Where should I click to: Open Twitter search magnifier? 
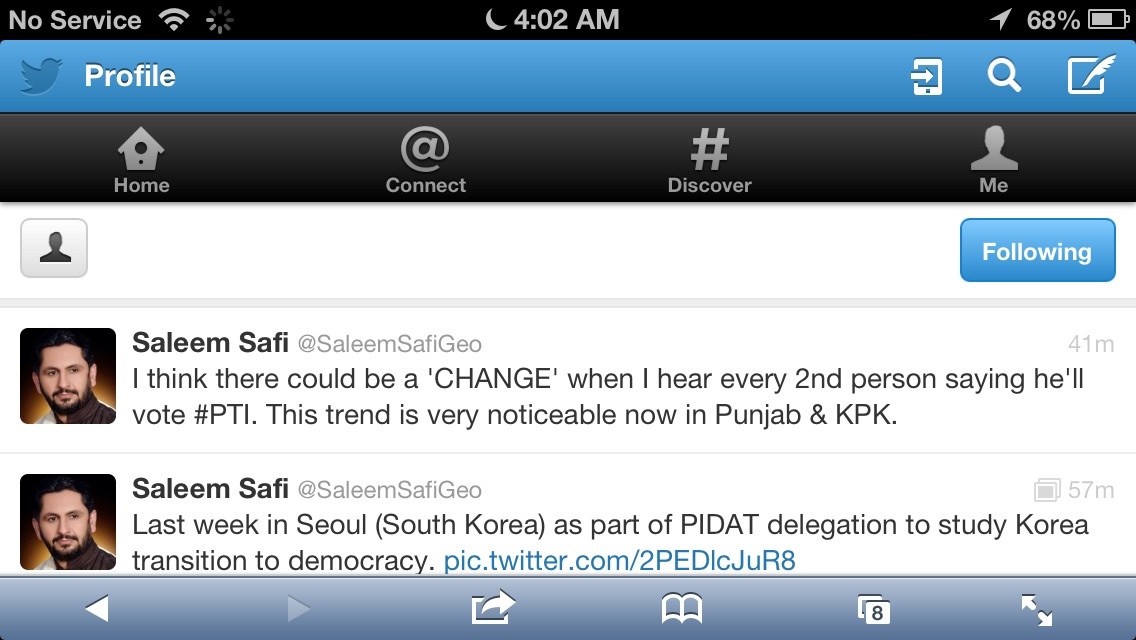(x=1003, y=76)
